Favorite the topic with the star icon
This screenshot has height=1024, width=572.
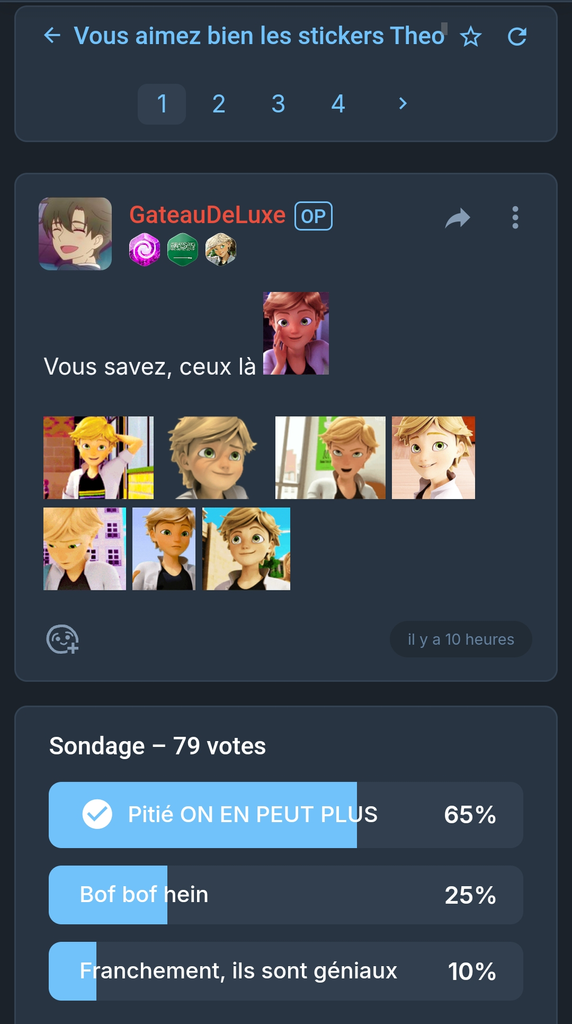click(x=470, y=37)
